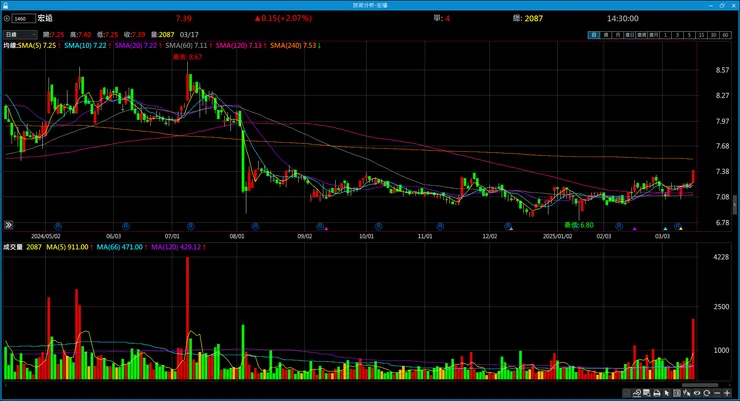Click the 2025/01/02 date axis label
The height and width of the screenshot is (401, 740).
pos(557,236)
